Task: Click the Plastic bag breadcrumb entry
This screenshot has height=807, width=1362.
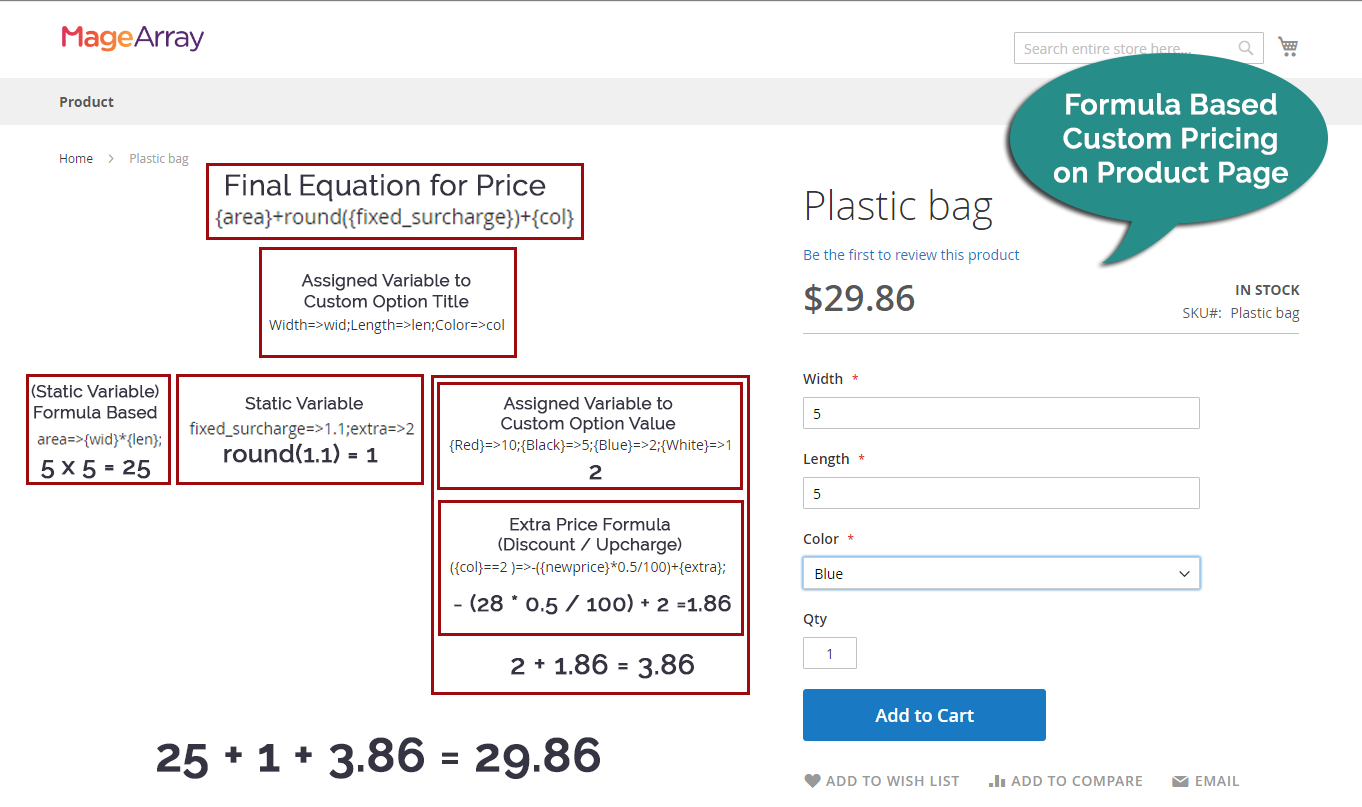Action: pos(158,158)
